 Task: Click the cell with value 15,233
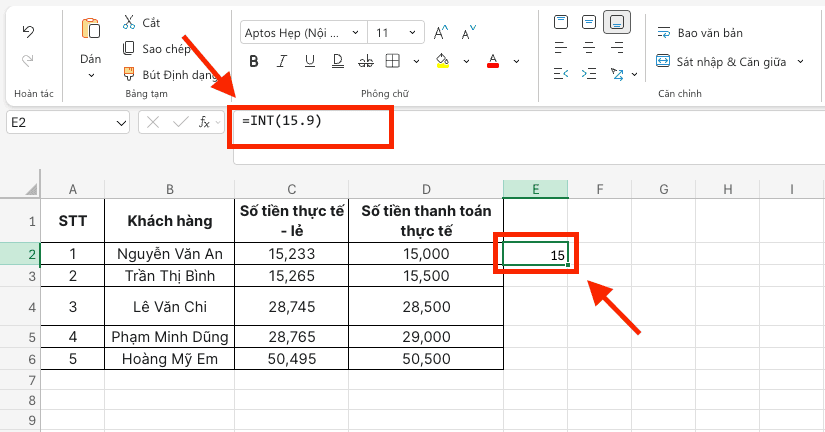[291, 254]
